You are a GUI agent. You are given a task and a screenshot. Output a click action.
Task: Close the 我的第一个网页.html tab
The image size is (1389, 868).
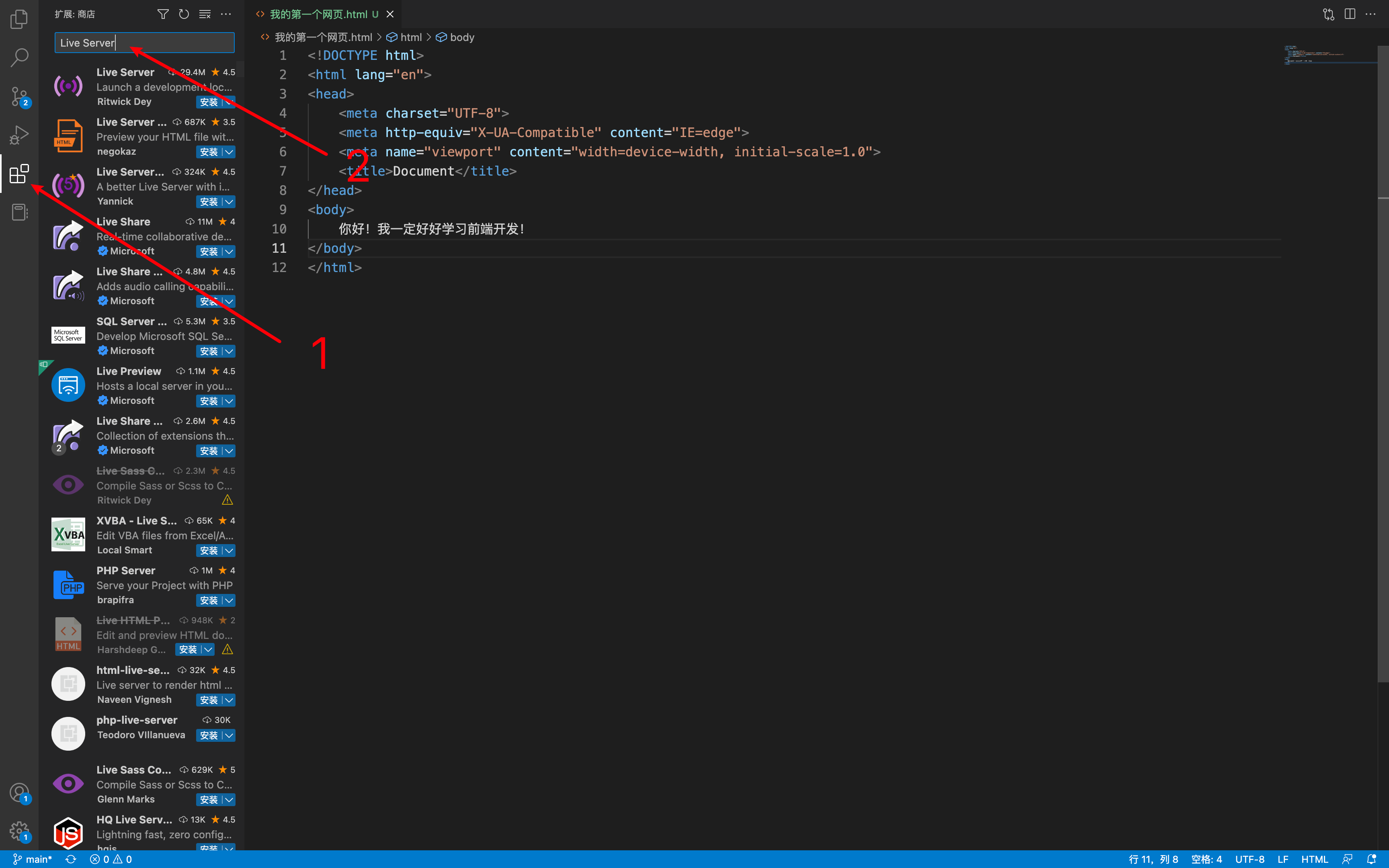(x=390, y=14)
